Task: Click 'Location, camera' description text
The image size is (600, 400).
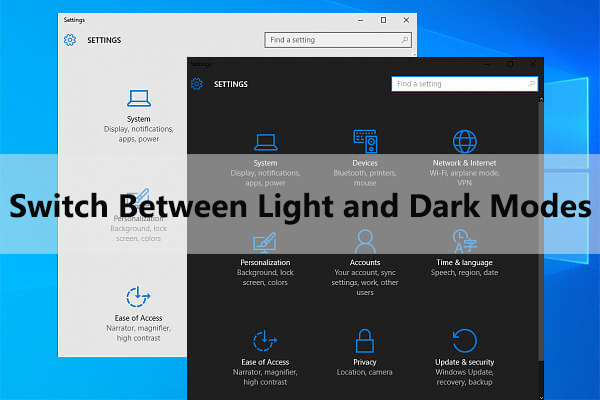Action: click(365, 372)
